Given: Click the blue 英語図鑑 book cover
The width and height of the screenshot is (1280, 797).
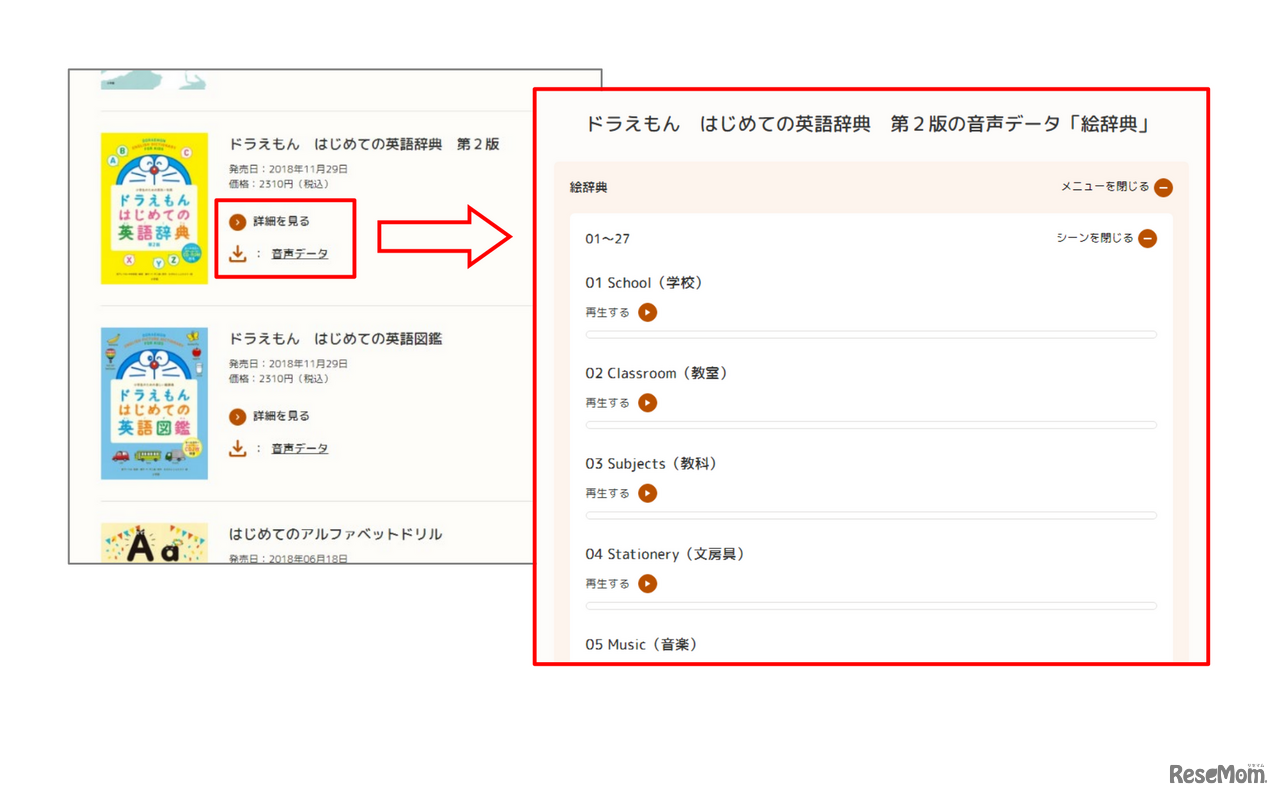Looking at the screenshot, I should coord(154,403).
